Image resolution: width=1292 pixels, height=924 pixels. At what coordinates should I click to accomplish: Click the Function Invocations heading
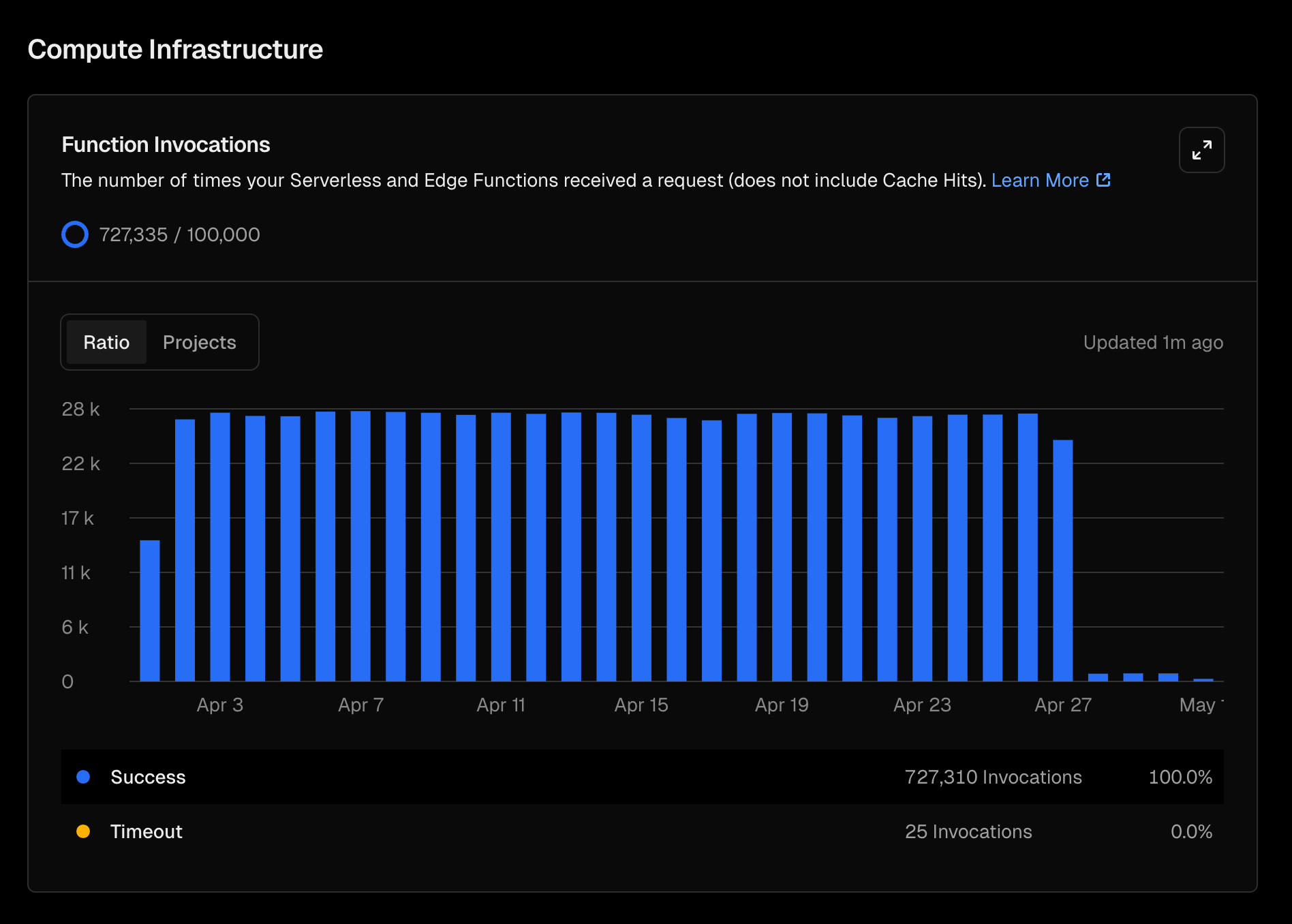pyautogui.click(x=166, y=144)
